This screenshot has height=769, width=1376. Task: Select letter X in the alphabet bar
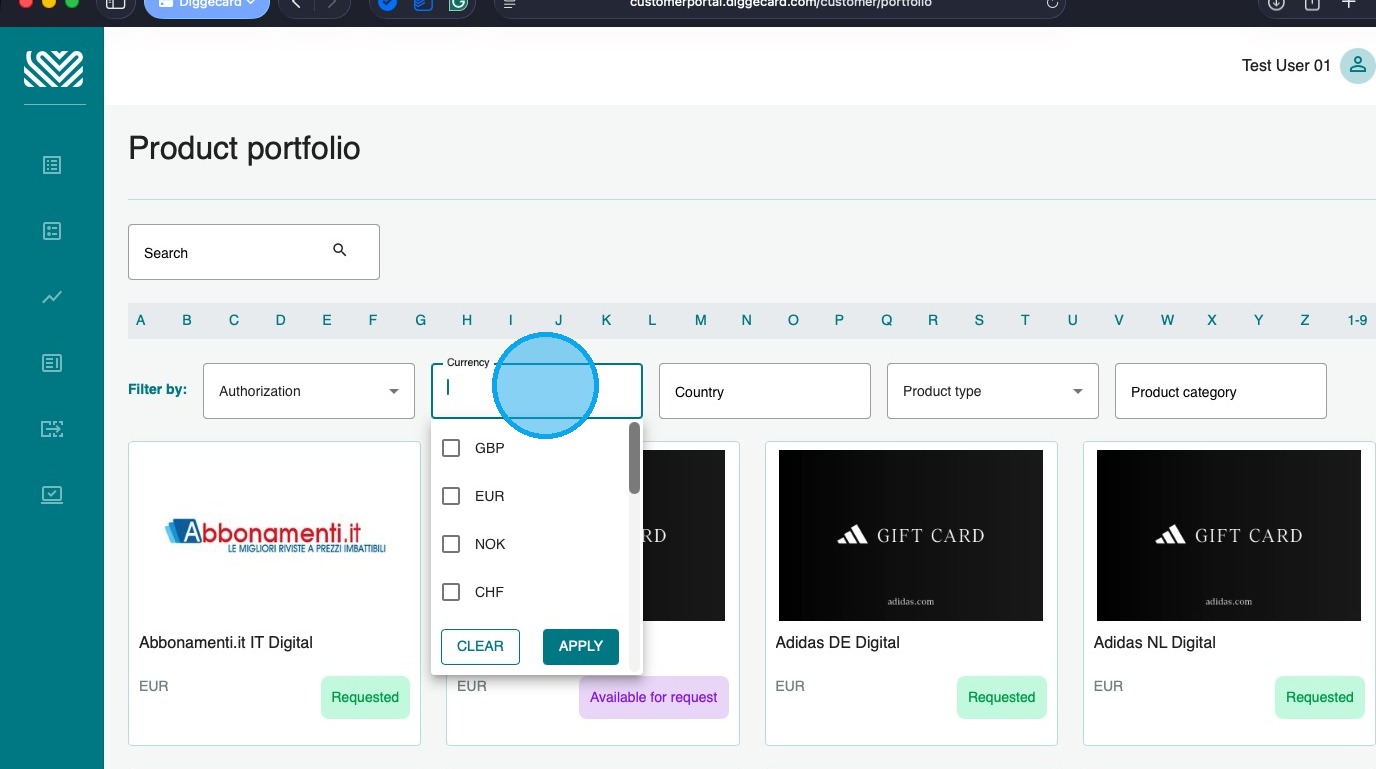(x=1212, y=320)
